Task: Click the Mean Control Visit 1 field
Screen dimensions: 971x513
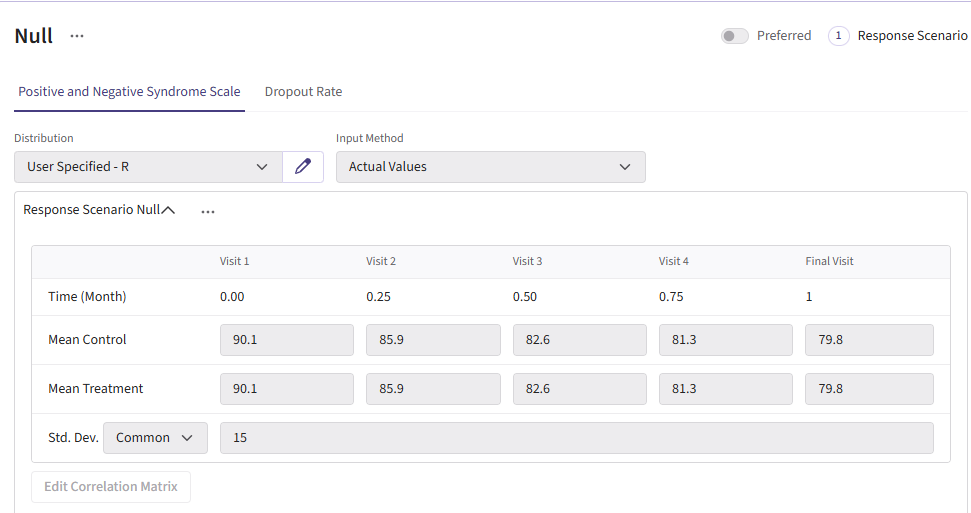Action: [x=286, y=340]
